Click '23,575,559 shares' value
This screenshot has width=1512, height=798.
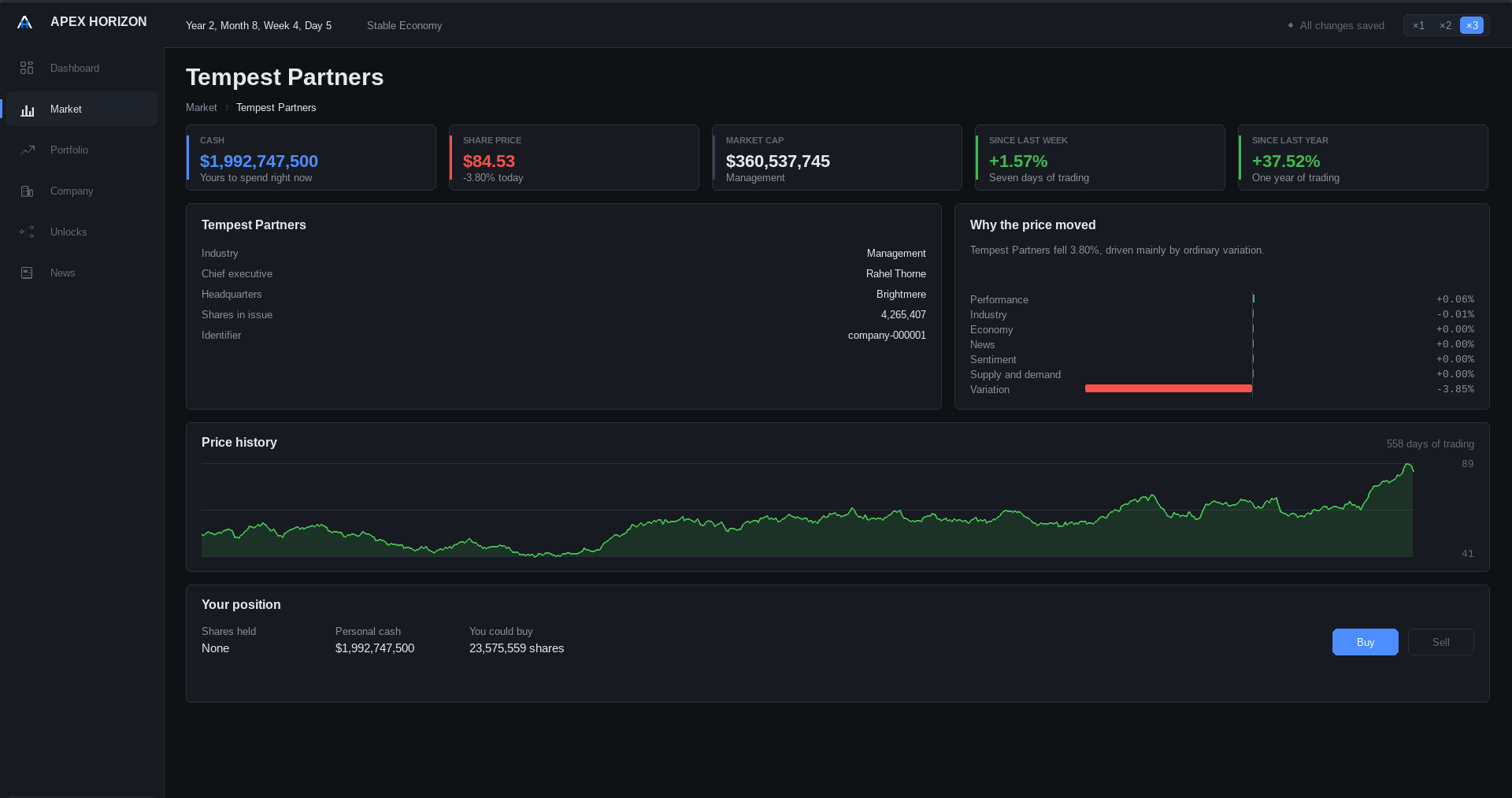[x=517, y=648]
